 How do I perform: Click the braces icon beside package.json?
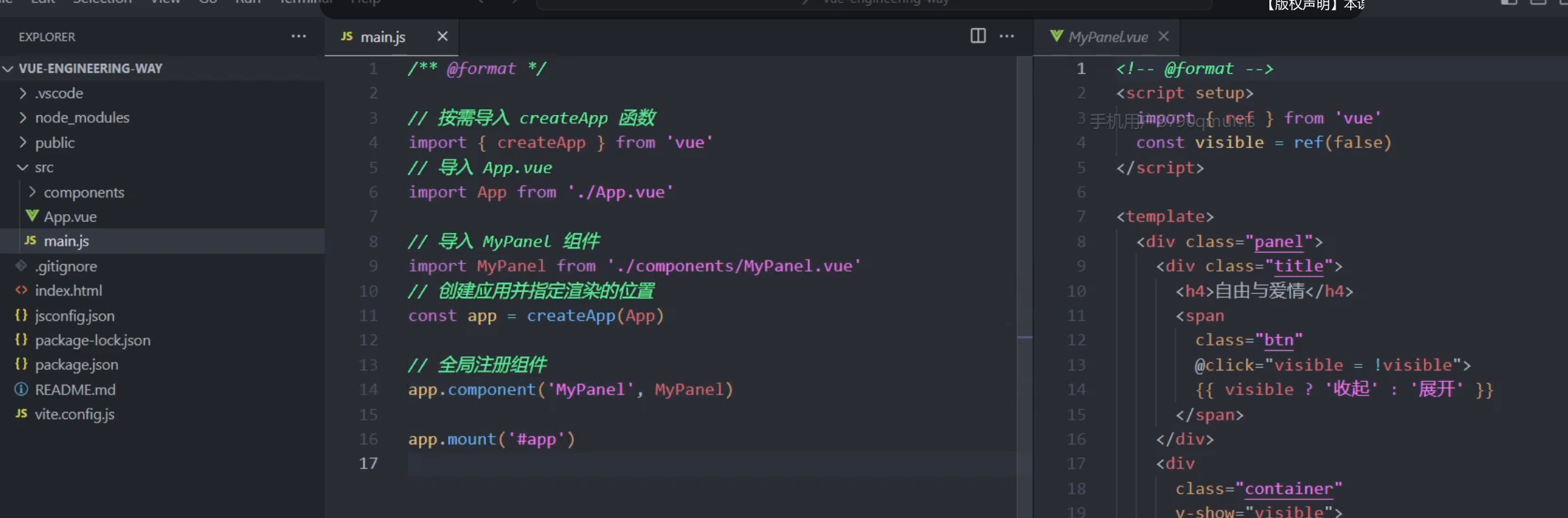pos(21,364)
